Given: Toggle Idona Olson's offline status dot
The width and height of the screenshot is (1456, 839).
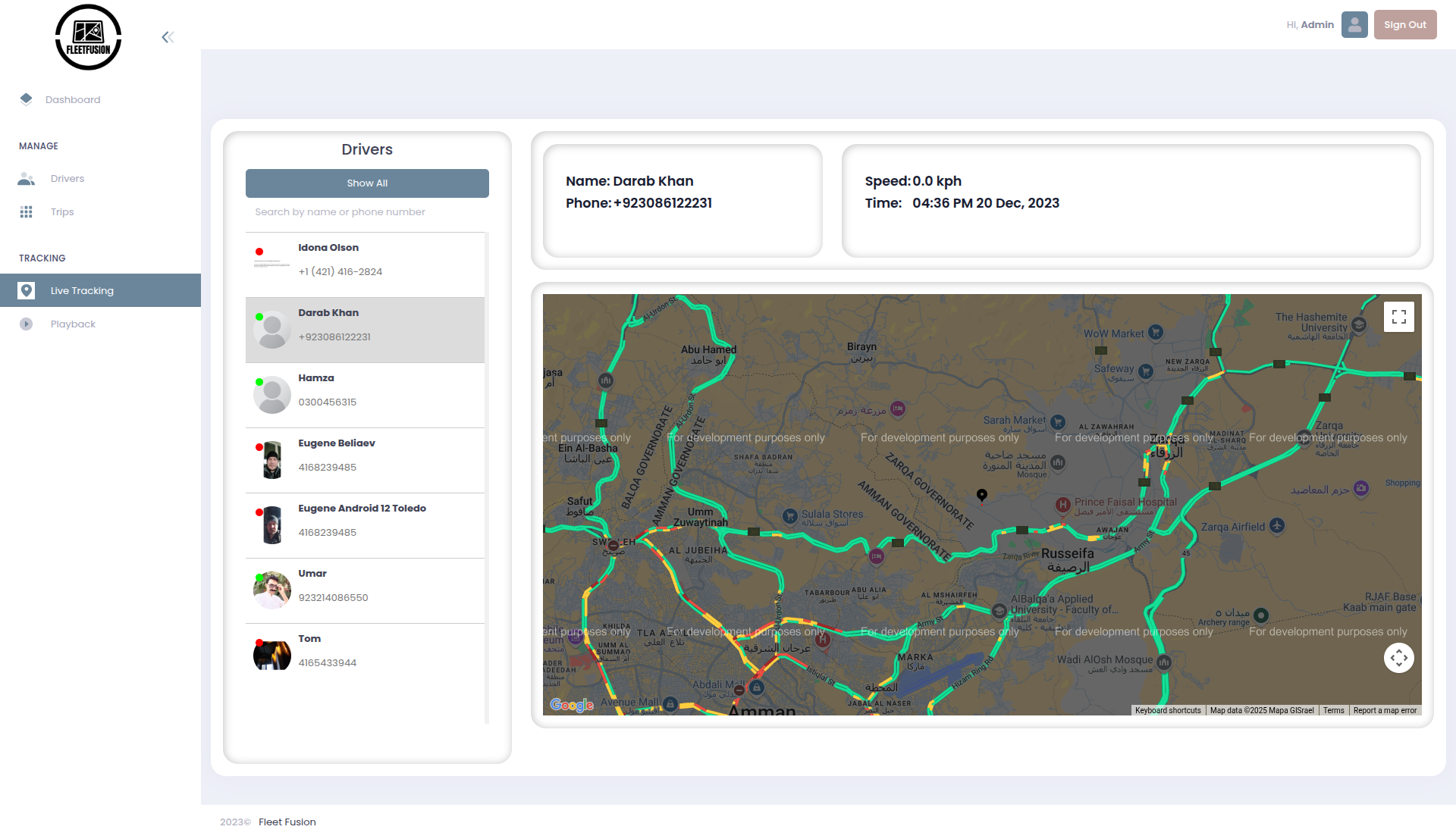Looking at the screenshot, I should click(260, 249).
